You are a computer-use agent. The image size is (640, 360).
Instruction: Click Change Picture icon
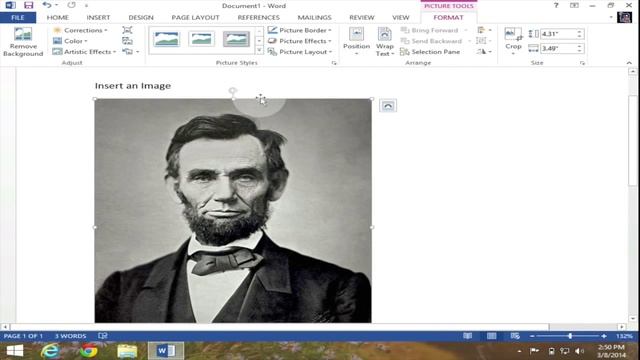127,41
